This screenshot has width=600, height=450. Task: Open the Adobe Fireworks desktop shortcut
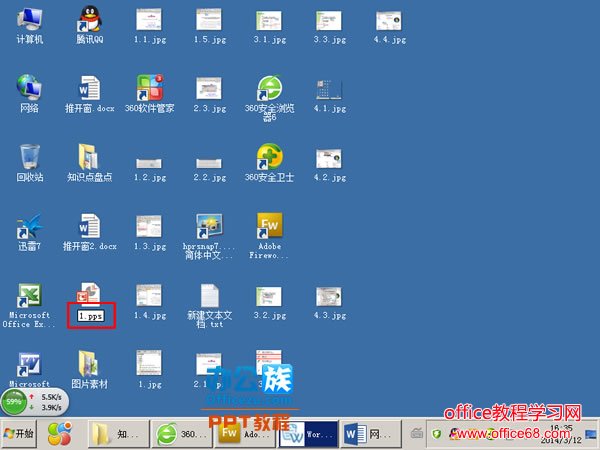click(269, 236)
